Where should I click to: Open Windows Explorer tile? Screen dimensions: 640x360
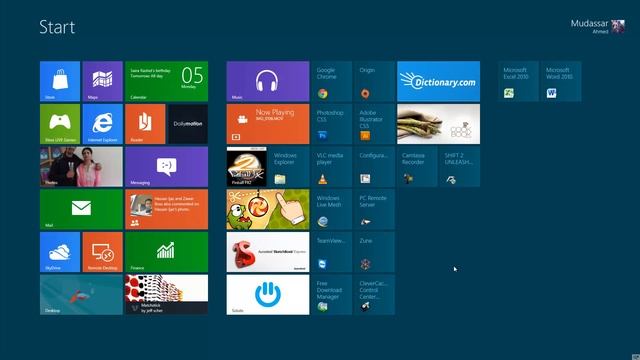coord(289,167)
